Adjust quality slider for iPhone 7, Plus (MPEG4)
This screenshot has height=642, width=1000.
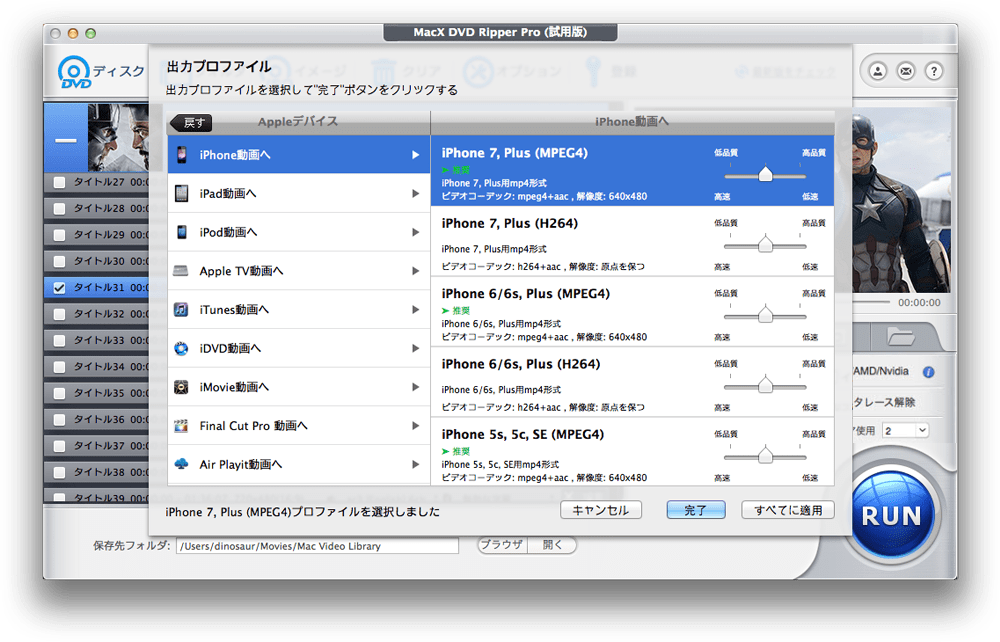point(765,174)
